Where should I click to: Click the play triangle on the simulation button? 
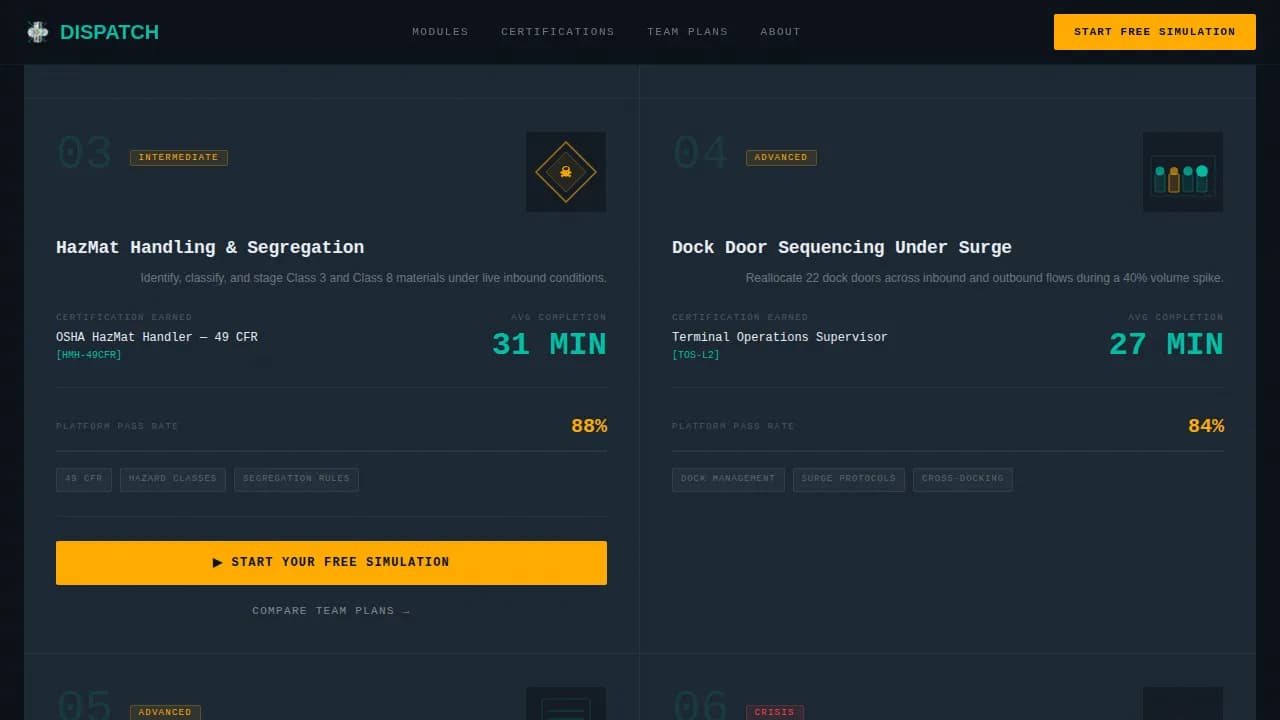click(x=218, y=562)
